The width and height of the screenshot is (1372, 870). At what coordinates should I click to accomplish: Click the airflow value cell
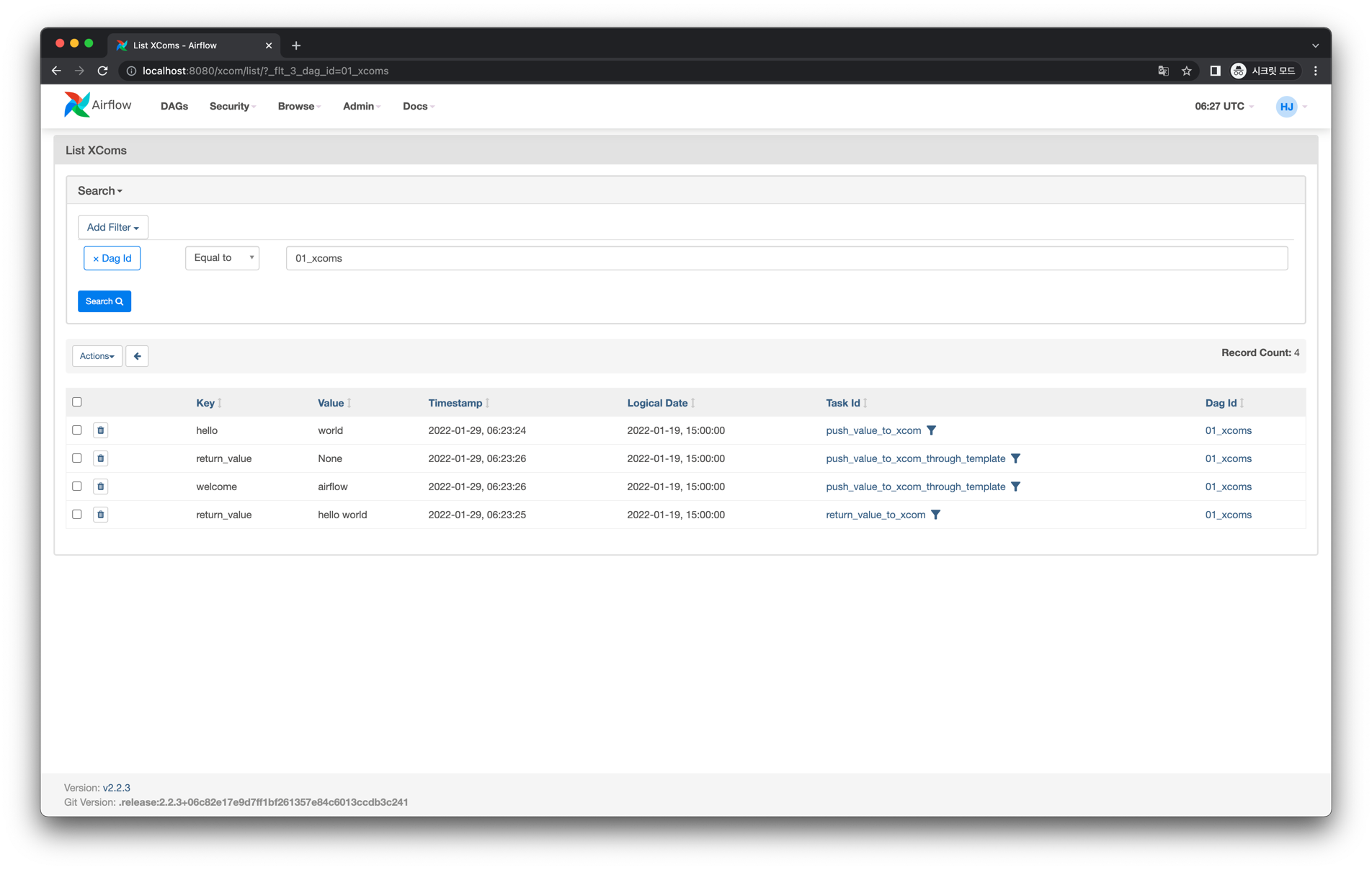coord(333,487)
